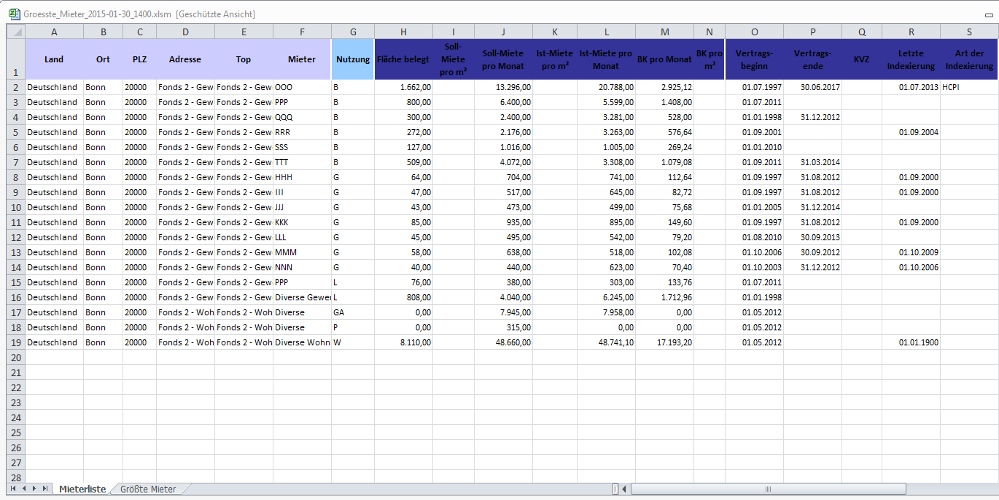This screenshot has height=500, width=999.
Task: Click the Land header cell
Action: (x=54, y=59)
